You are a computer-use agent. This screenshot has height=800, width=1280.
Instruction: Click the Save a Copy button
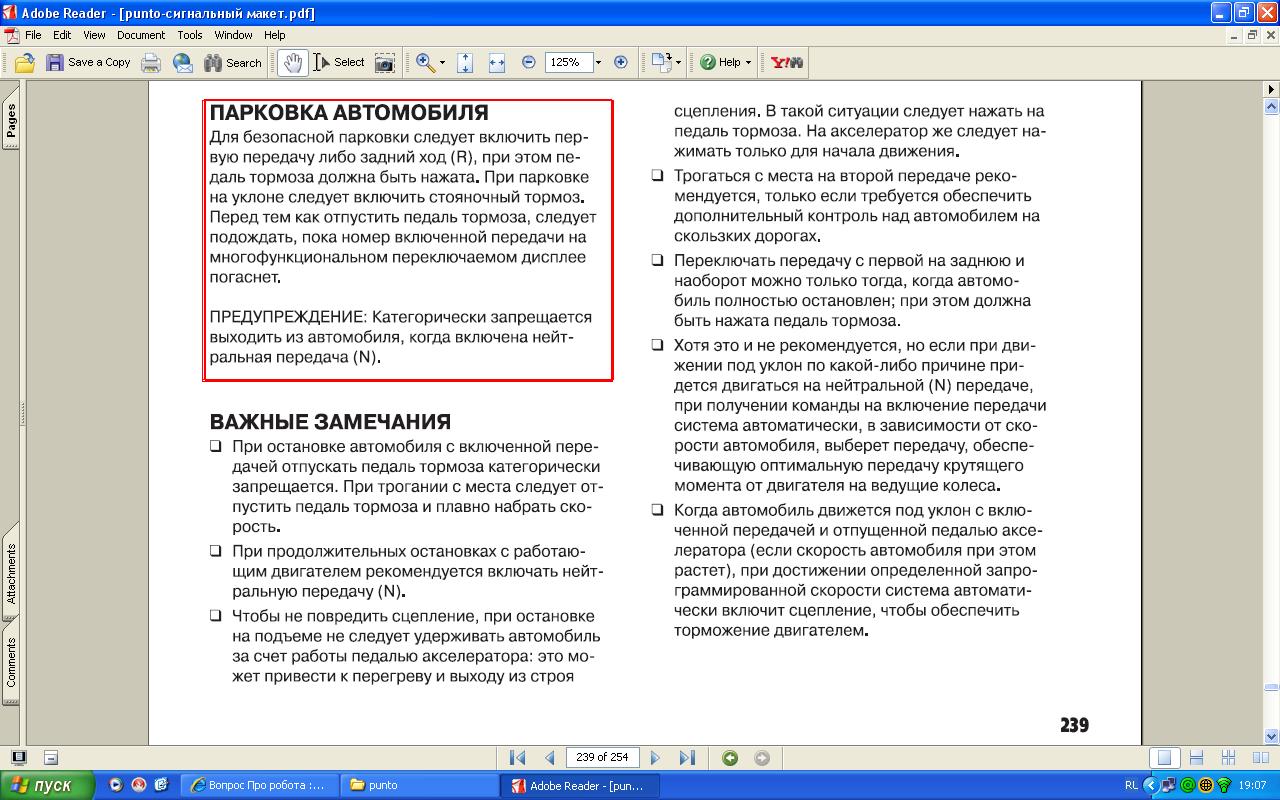pos(89,63)
